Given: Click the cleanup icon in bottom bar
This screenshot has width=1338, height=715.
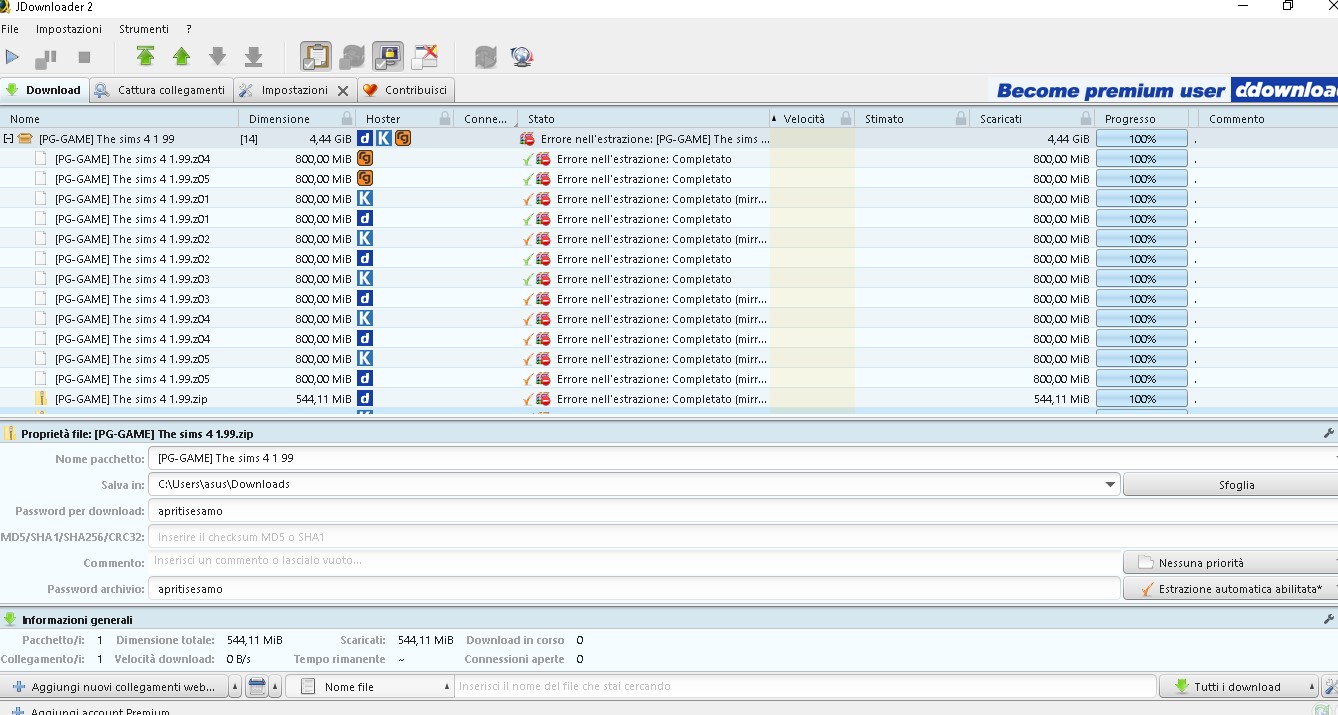Looking at the screenshot, I should click(x=257, y=687).
